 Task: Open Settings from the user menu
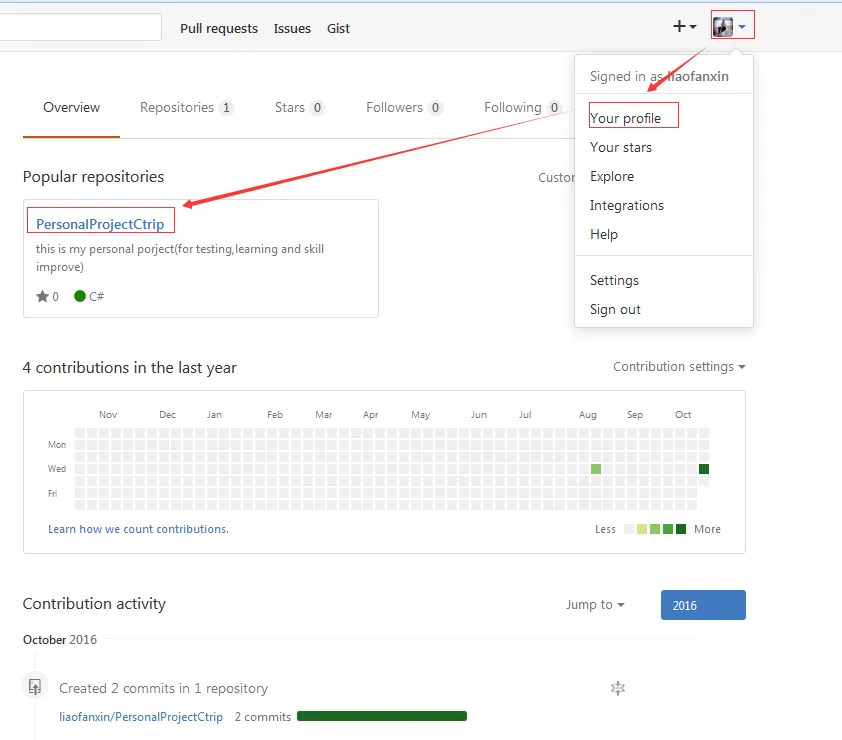tap(614, 280)
